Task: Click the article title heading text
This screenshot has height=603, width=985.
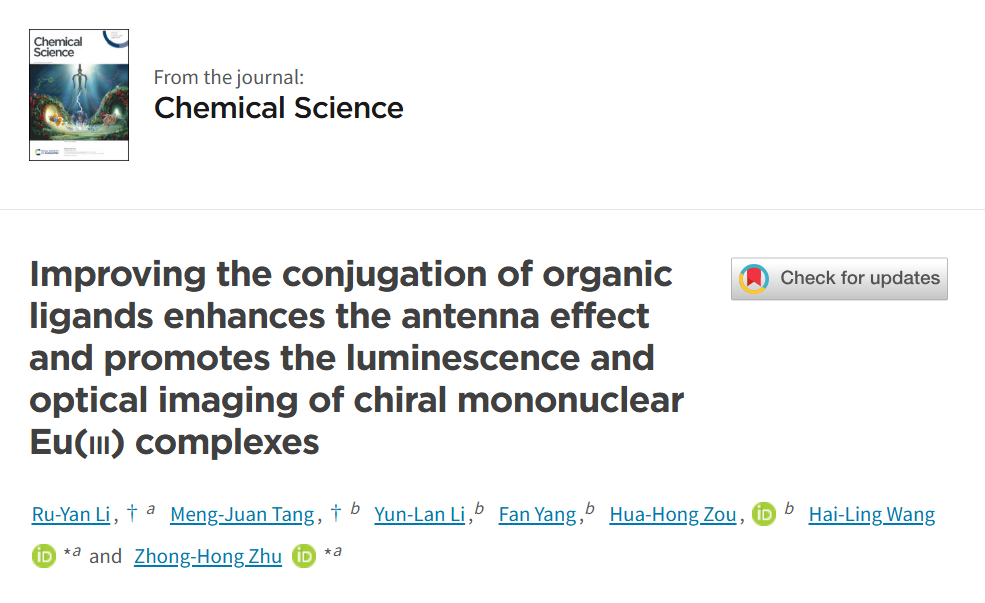Action: 356,357
